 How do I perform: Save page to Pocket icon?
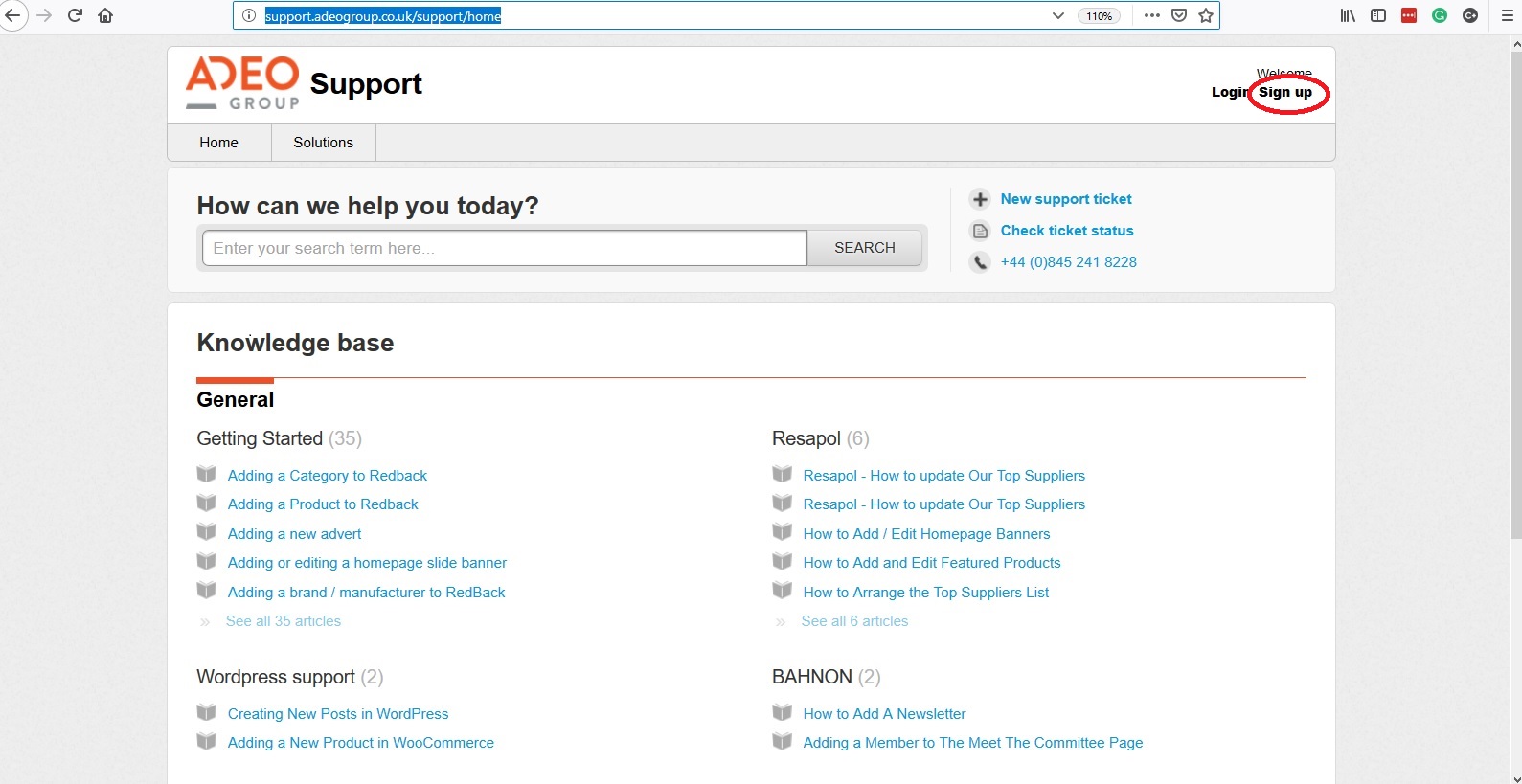[1179, 15]
